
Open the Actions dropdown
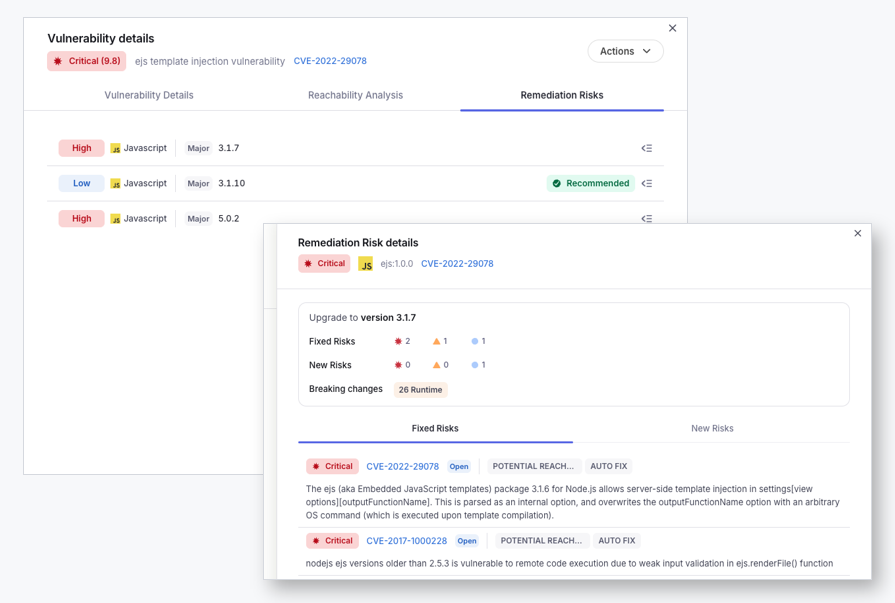(625, 51)
